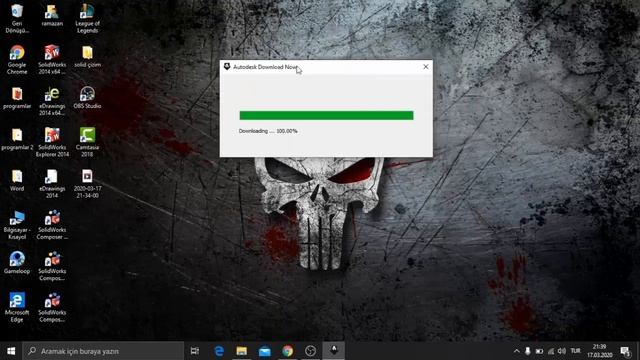Launch Camtasia 2018 desktop shortcut
Screen dimensions: 640x360
[87, 142]
